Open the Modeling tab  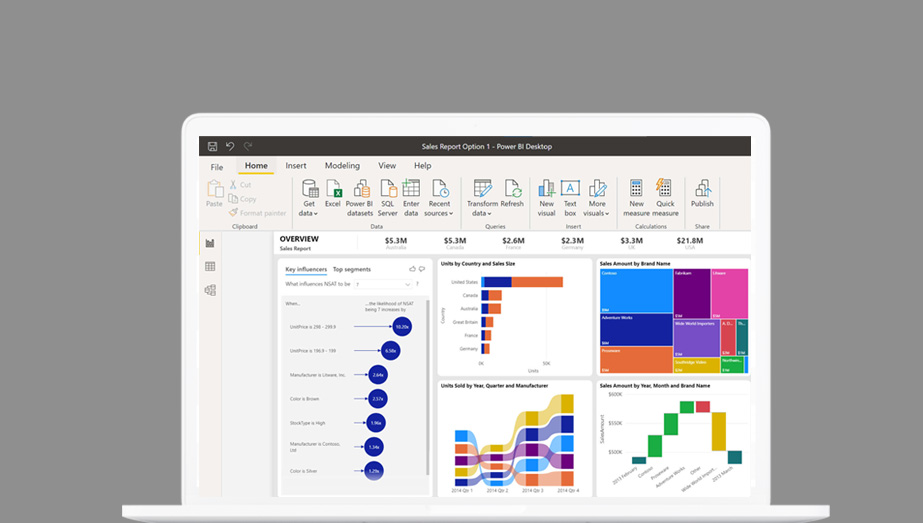click(x=342, y=165)
